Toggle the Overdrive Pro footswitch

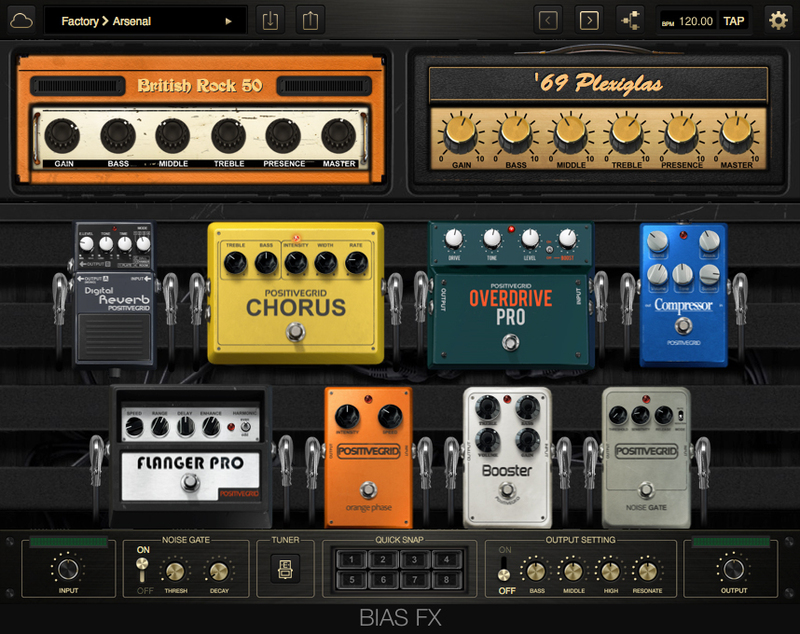[x=510, y=342]
